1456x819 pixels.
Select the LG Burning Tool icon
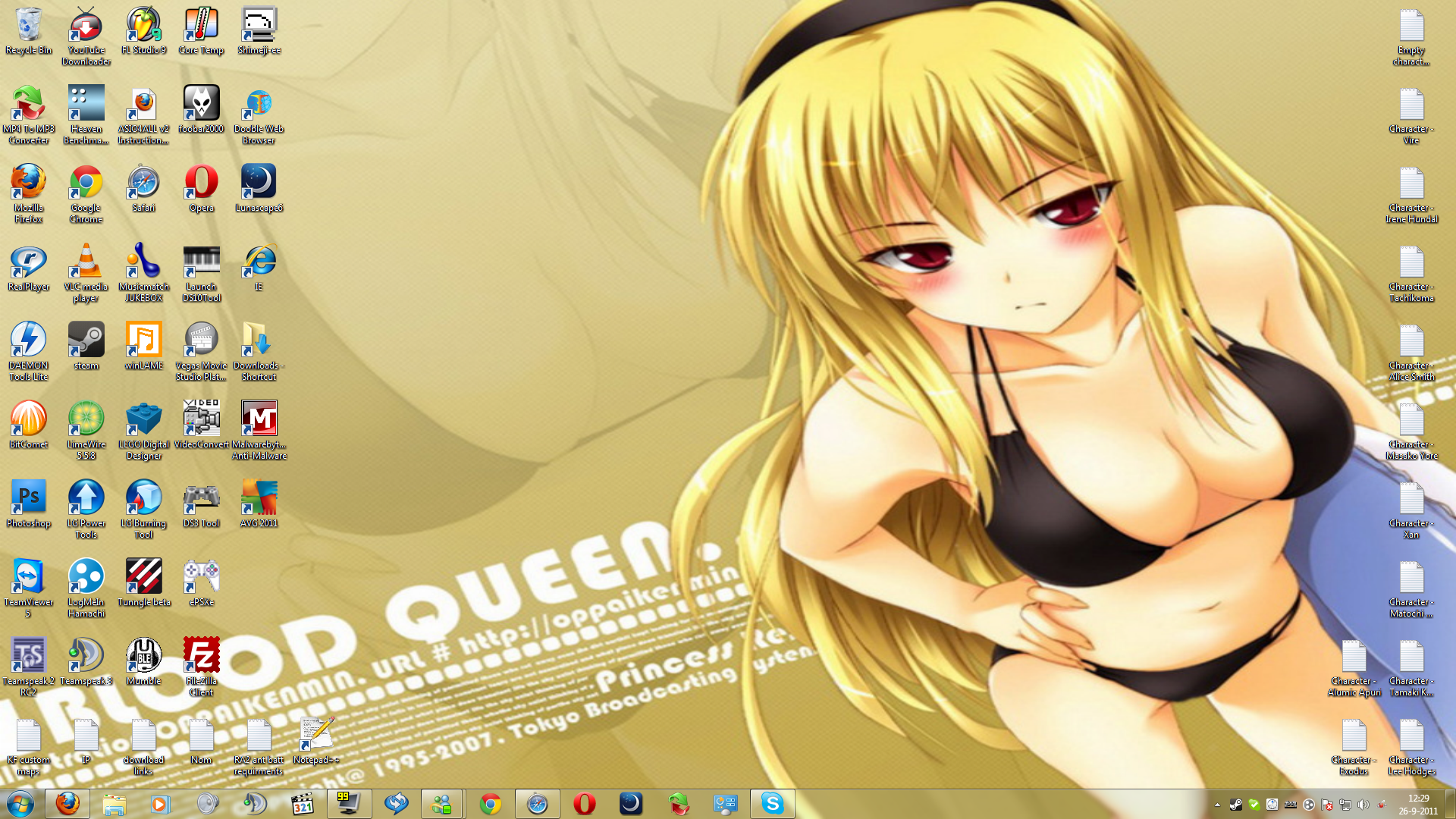(144, 510)
